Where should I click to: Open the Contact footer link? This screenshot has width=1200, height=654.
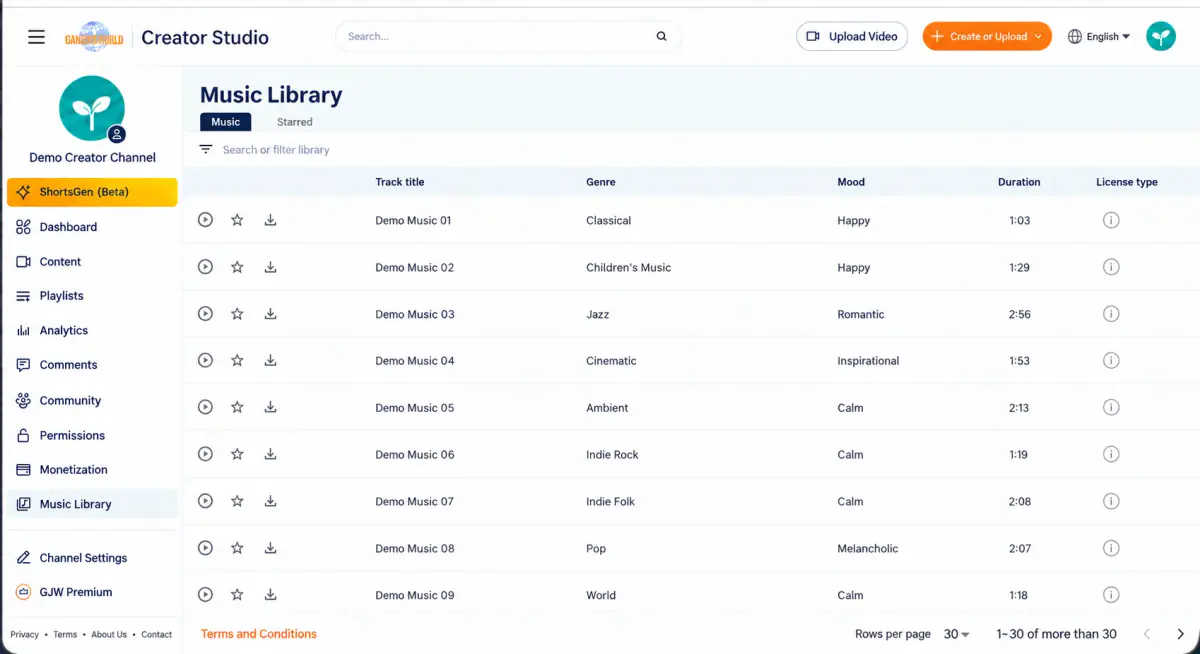[156, 635]
